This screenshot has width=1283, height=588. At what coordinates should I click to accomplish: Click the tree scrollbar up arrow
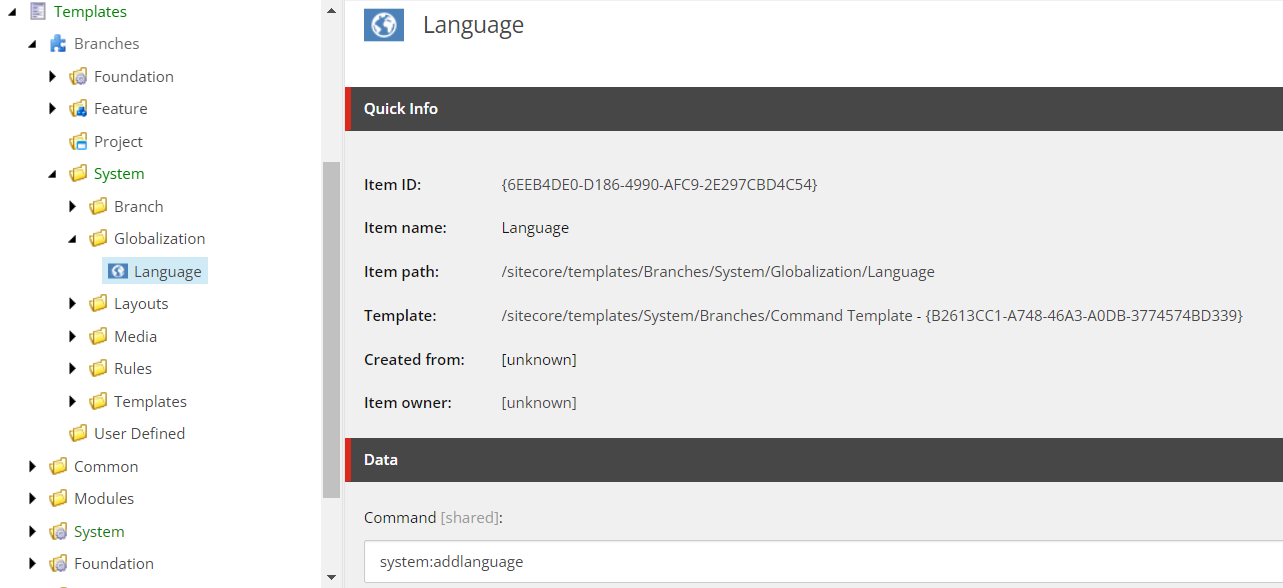[x=332, y=10]
